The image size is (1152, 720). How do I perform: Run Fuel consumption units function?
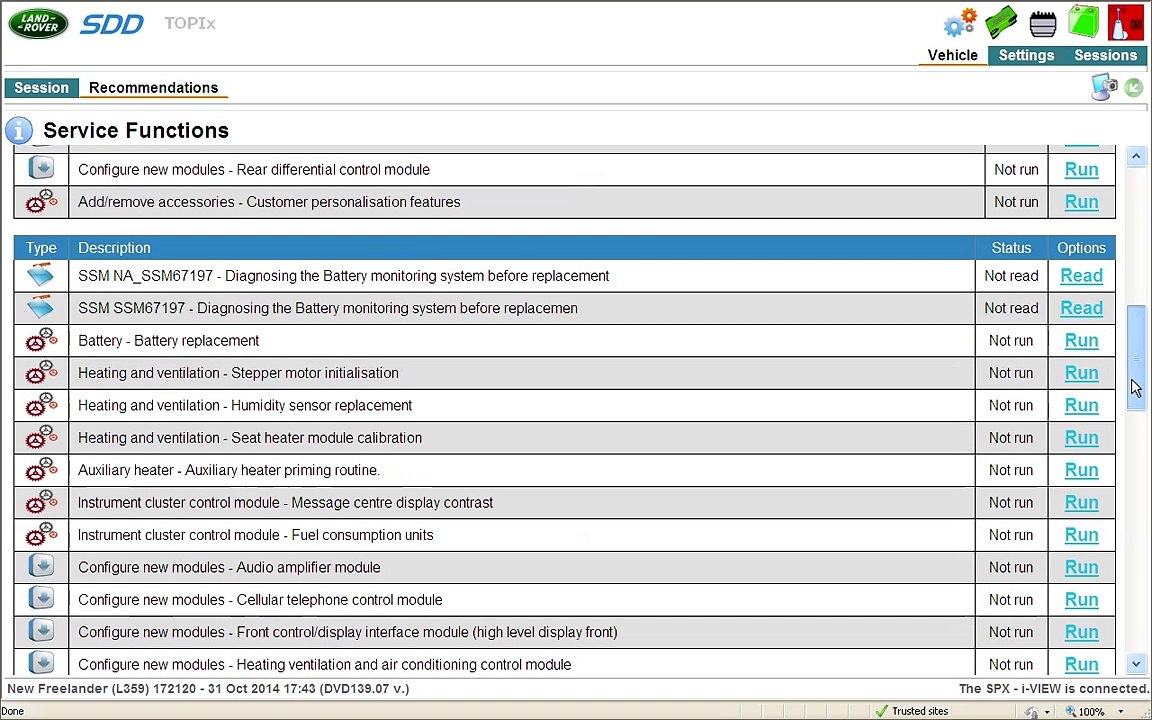1081,535
